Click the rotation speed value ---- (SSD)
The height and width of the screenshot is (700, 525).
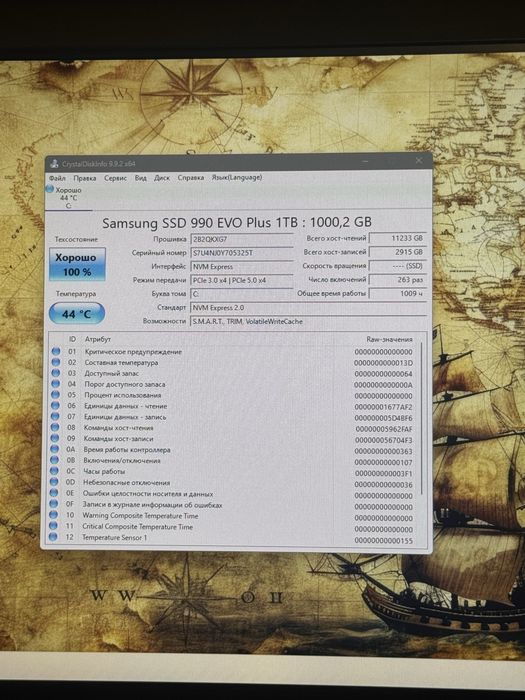point(398,266)
